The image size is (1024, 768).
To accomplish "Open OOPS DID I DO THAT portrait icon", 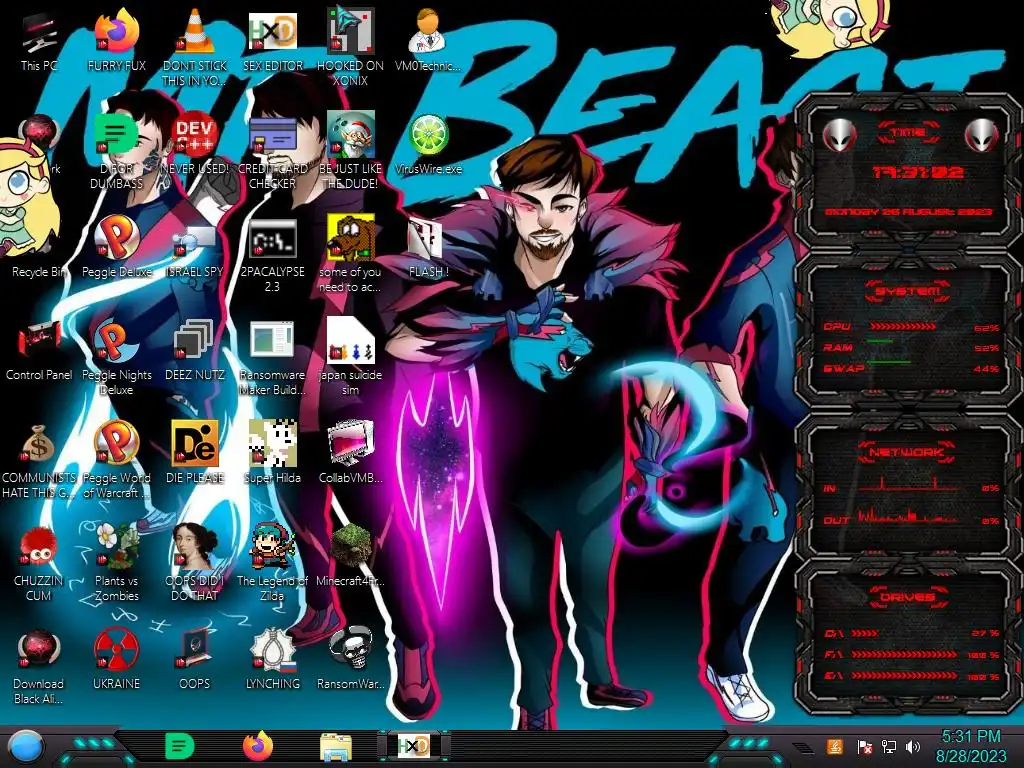I will [x=195, y=563].
